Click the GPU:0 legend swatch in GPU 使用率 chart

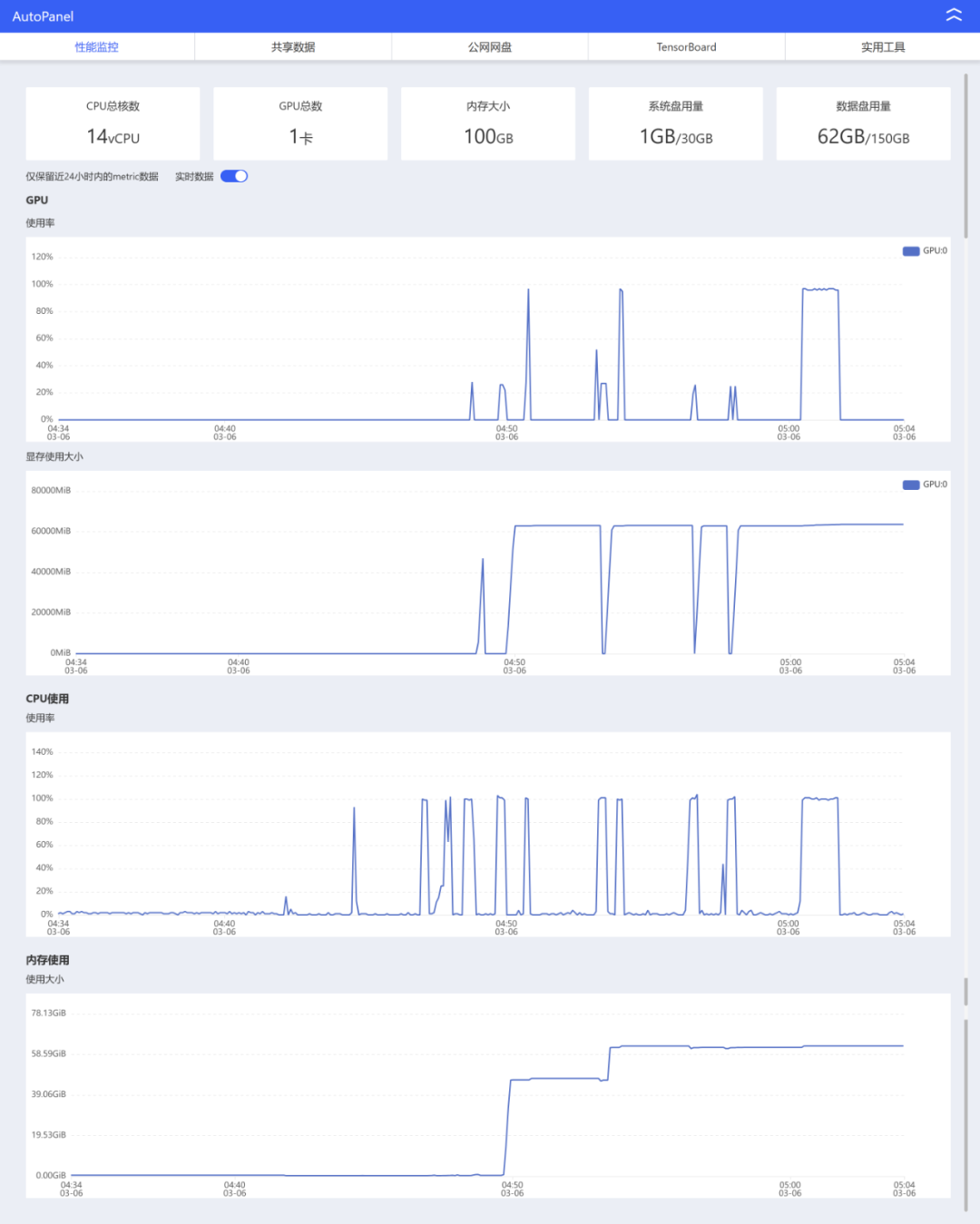(911, 251)
